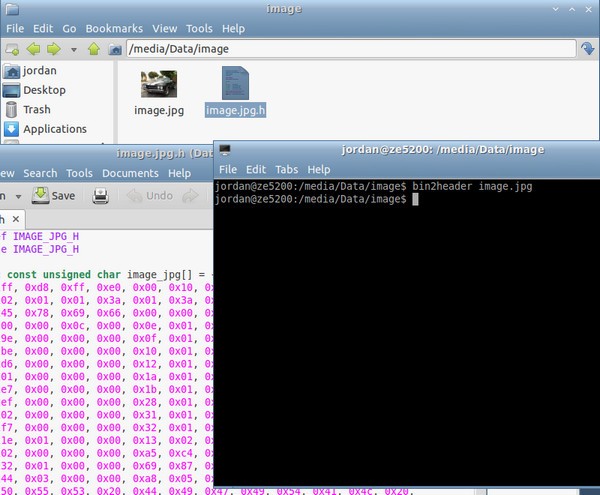Click the green Forward arrow icon
The height and width of the screenshot is (495, 600).
(x=54, y=49)
